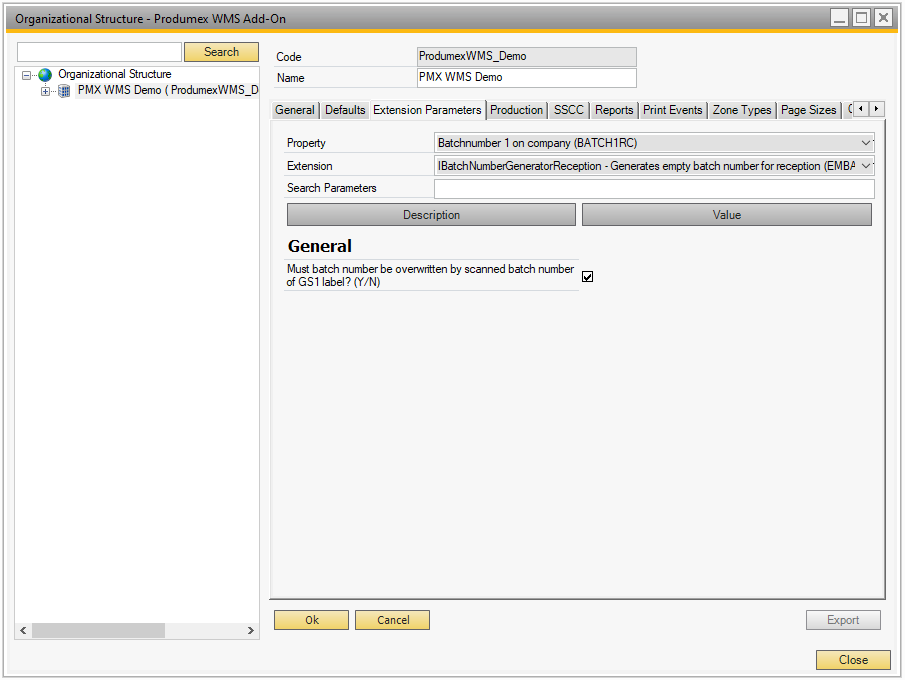Open the Extension dropdown
This screenshot has width=905, height=680.
coord(866,166)
